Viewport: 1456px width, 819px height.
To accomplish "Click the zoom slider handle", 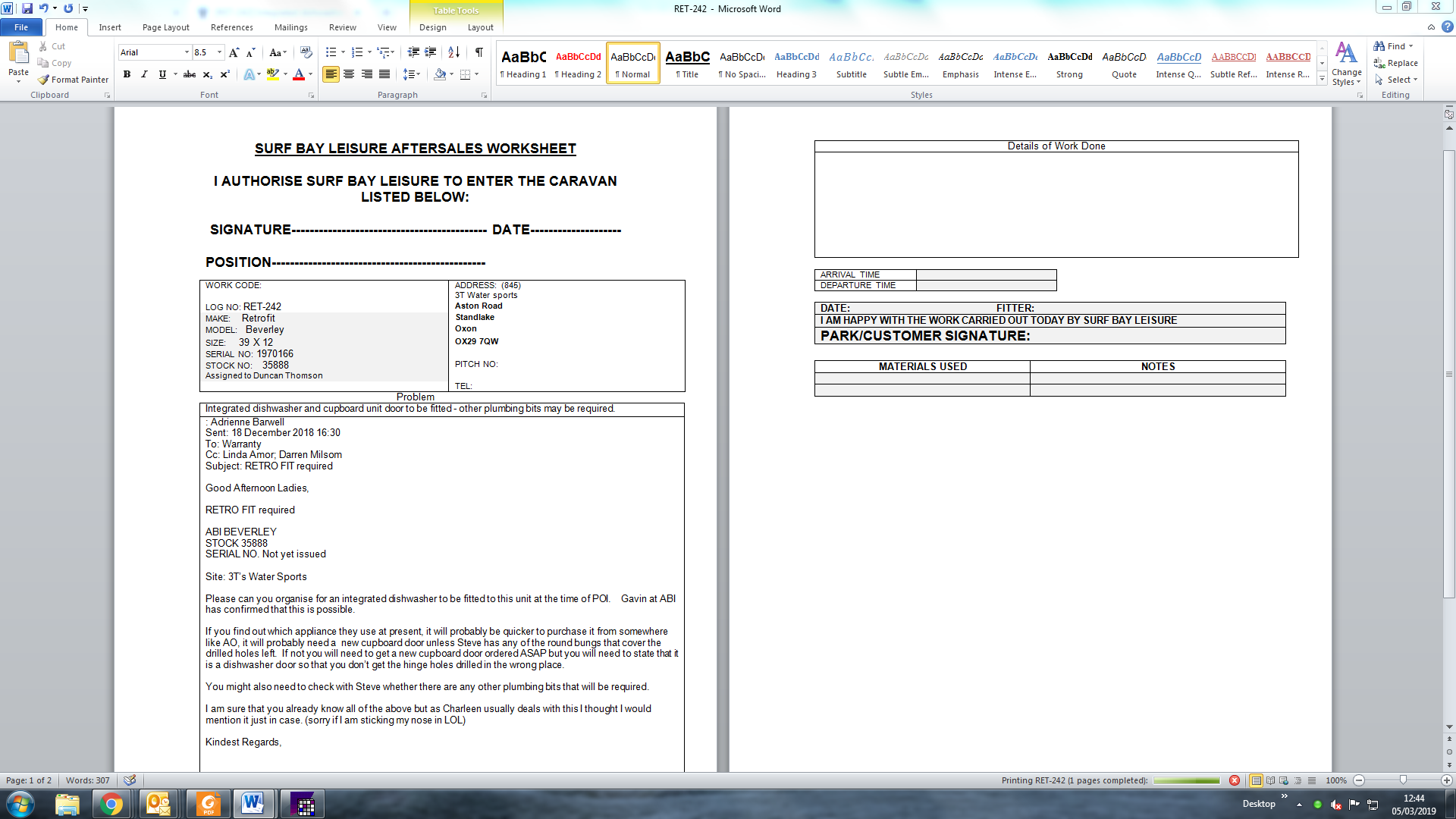I will (x=1403, y=780).
